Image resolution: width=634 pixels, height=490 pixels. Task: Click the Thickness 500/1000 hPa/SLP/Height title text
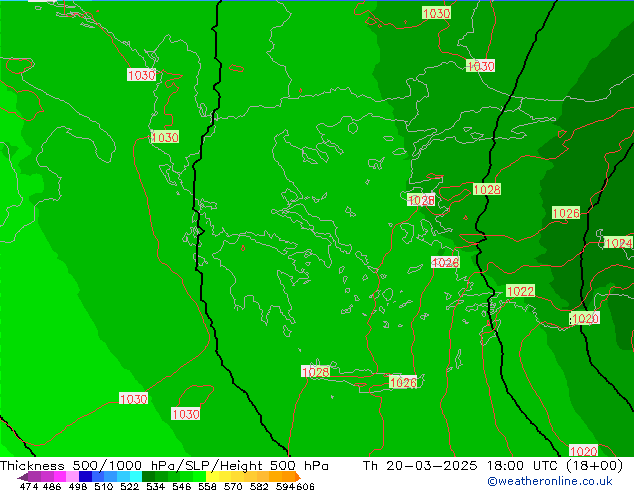tap(164, 465)
